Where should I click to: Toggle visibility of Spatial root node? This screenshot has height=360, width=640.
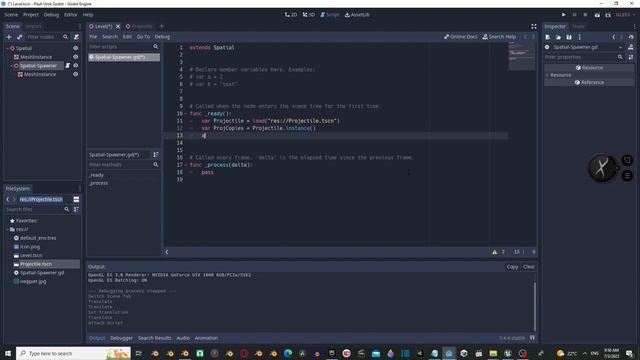[76, 48]
